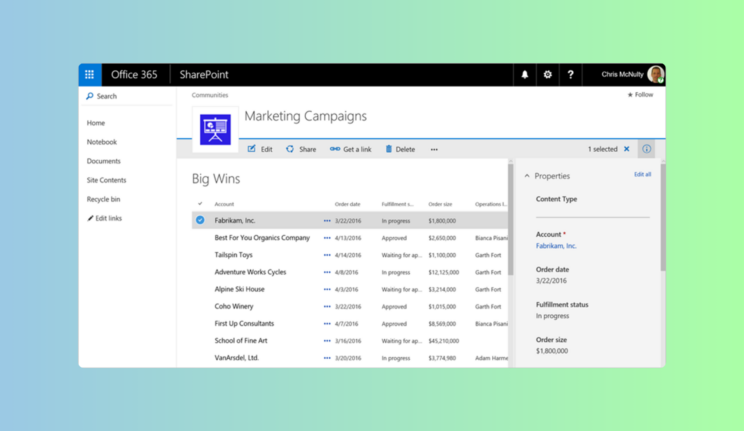Open ellipsis menu for Fabrikam, Inc.
The width and height of the screenshot is (744, 431).
[327, 221]
